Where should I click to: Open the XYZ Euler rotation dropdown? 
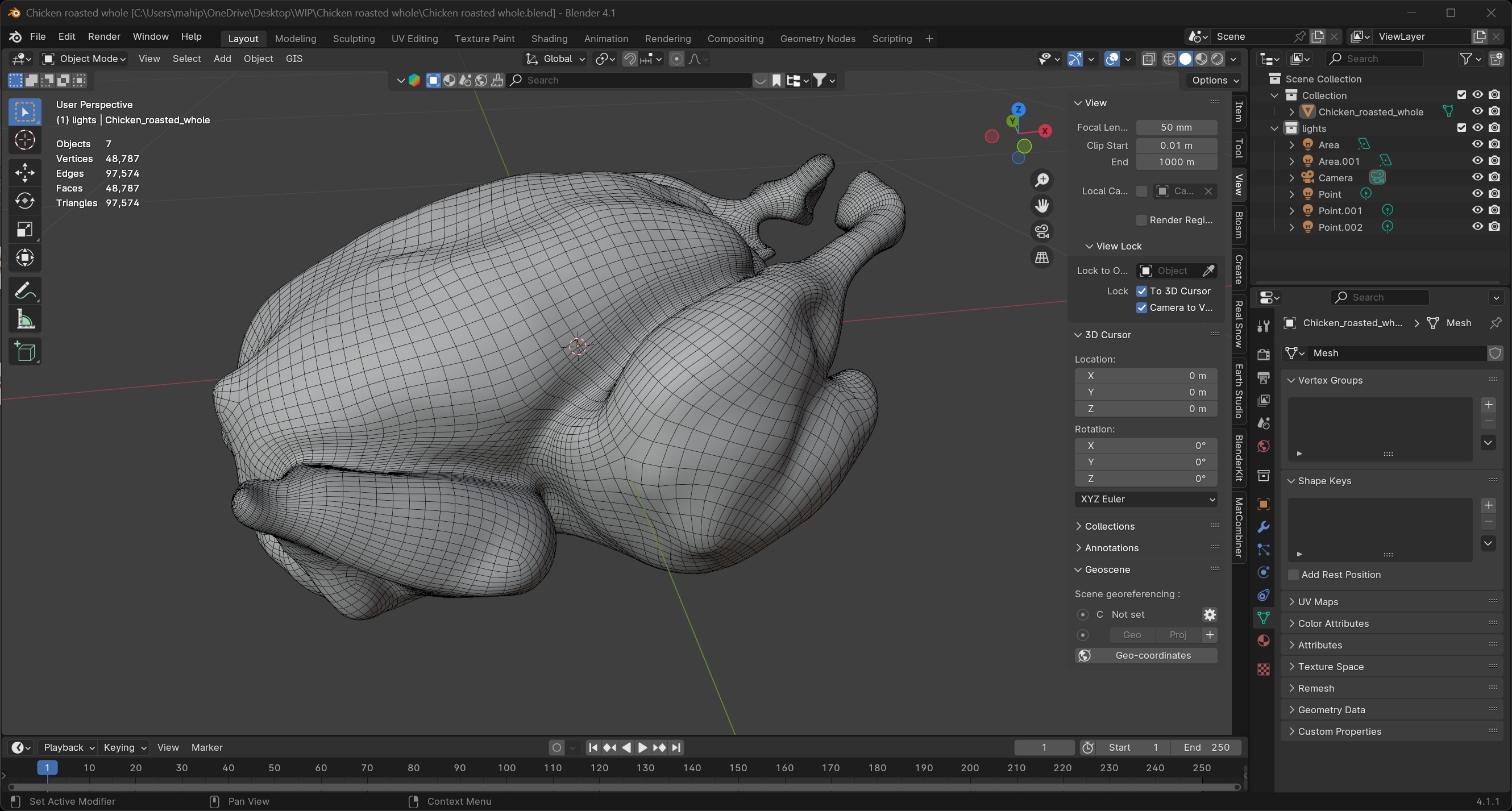(1146, 499)
